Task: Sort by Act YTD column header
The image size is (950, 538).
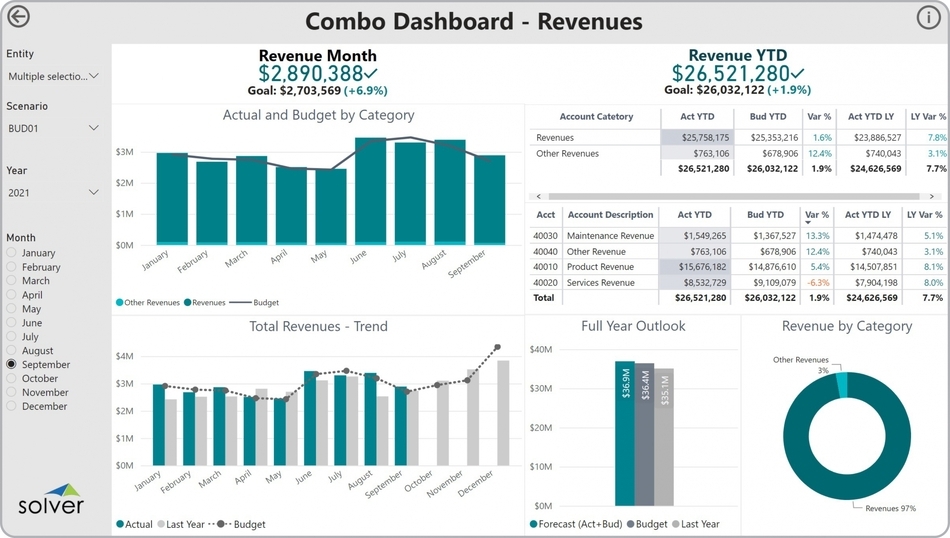Action: click(x=694, y=215)
